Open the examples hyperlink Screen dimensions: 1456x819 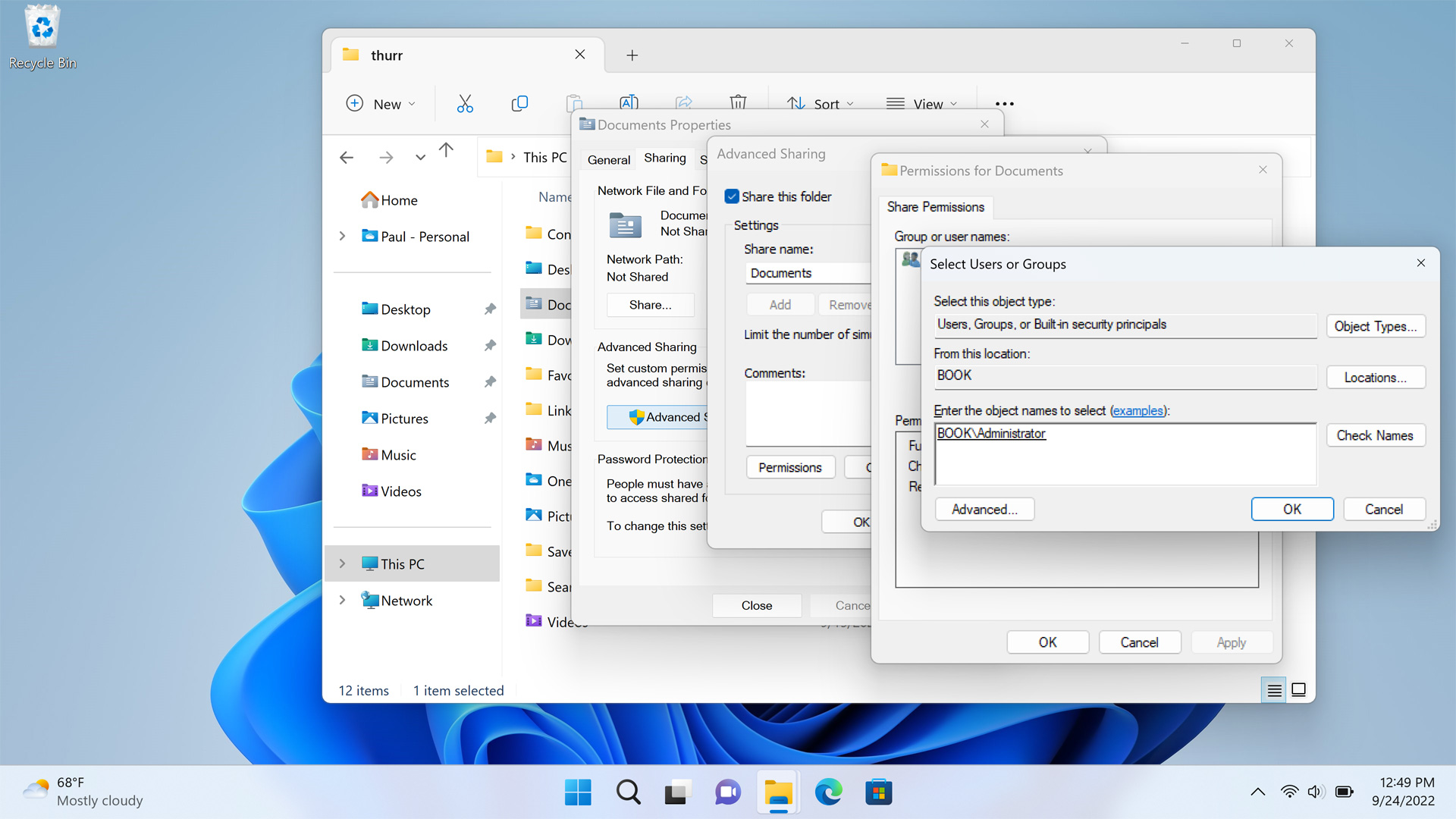[1137, 410]
